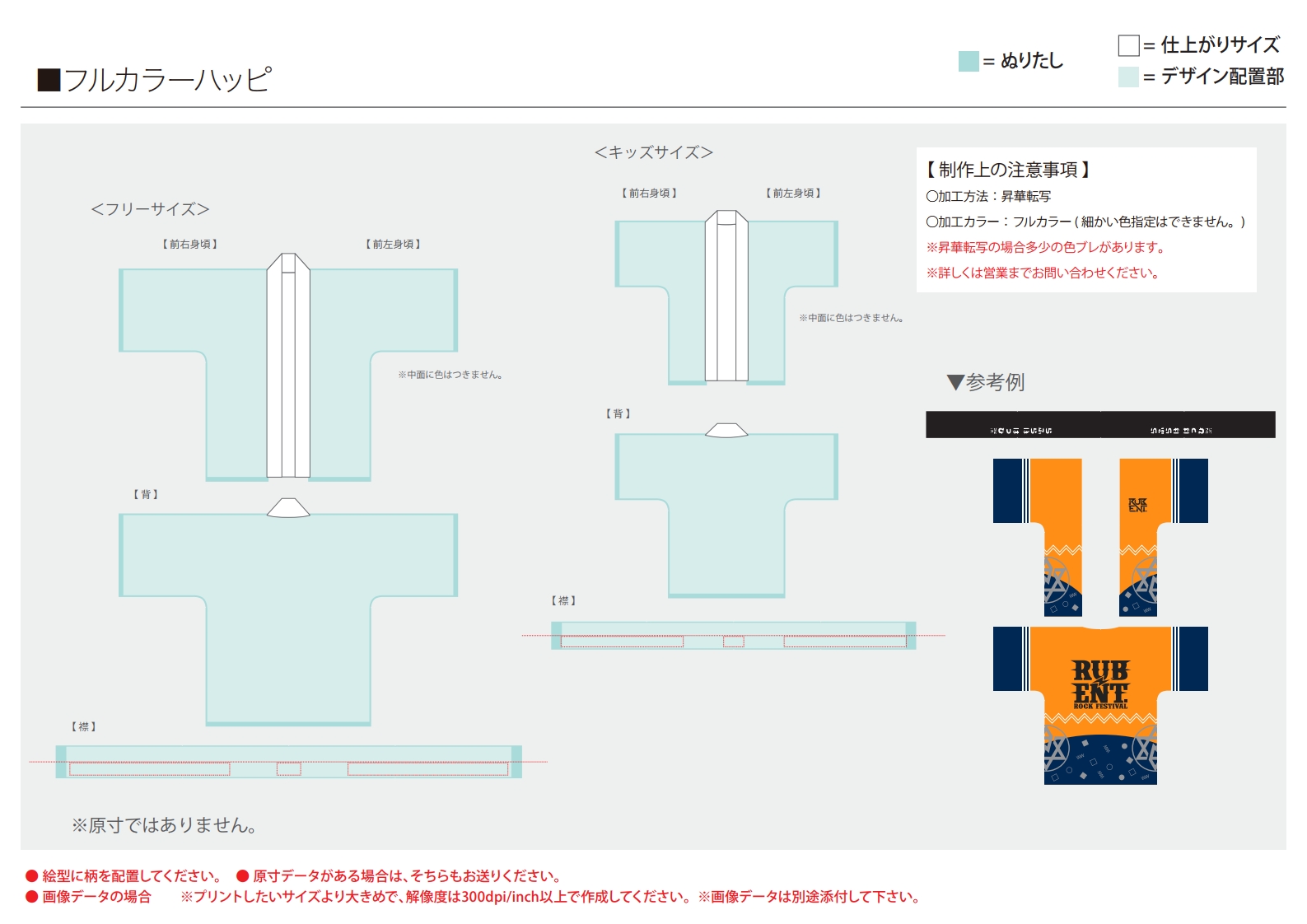
Task: Click the 仕上がりサイズ legend white box
Action: click(x=1128, y=45)
